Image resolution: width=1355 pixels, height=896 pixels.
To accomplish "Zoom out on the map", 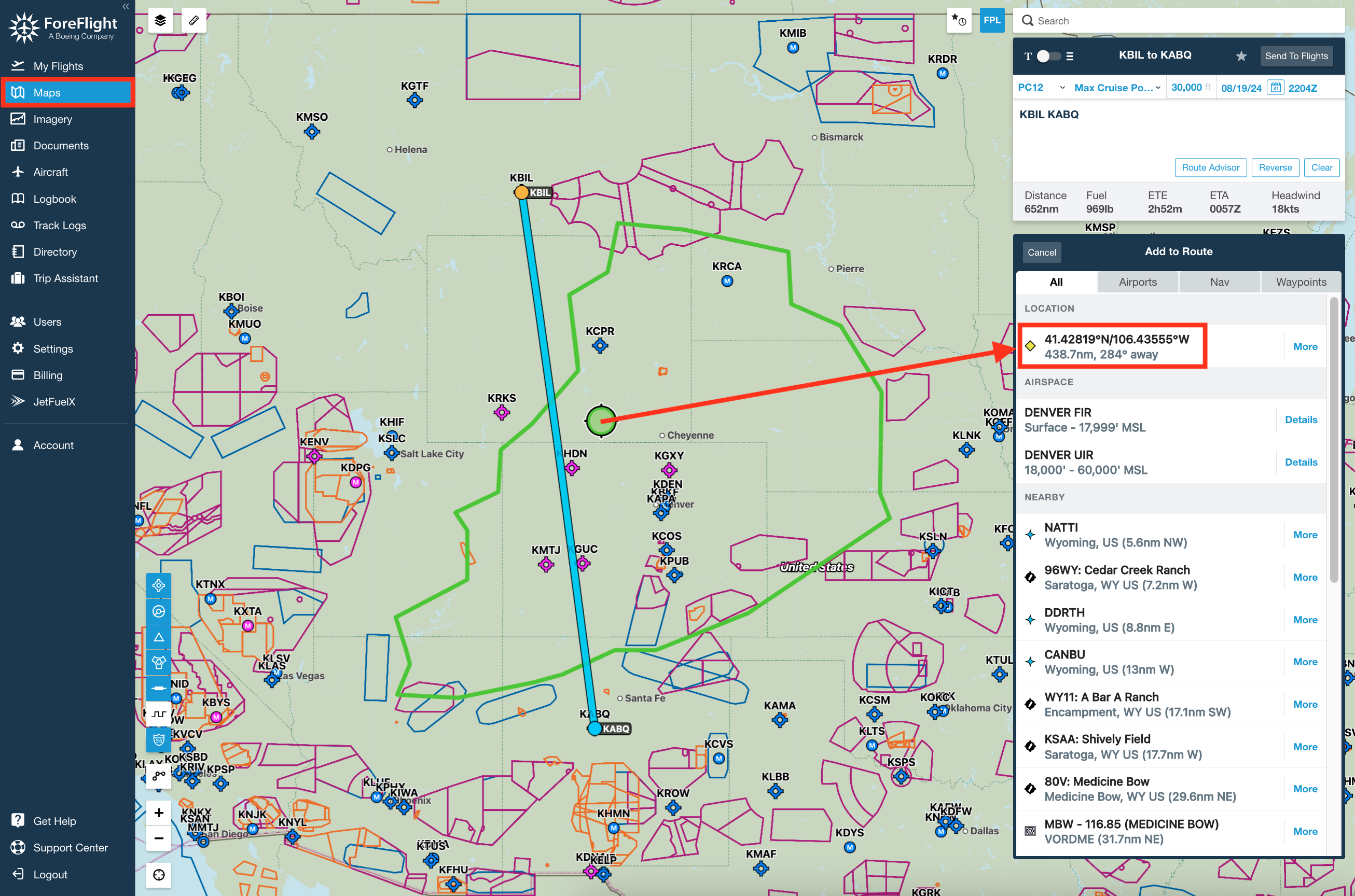I will (159, 839).
